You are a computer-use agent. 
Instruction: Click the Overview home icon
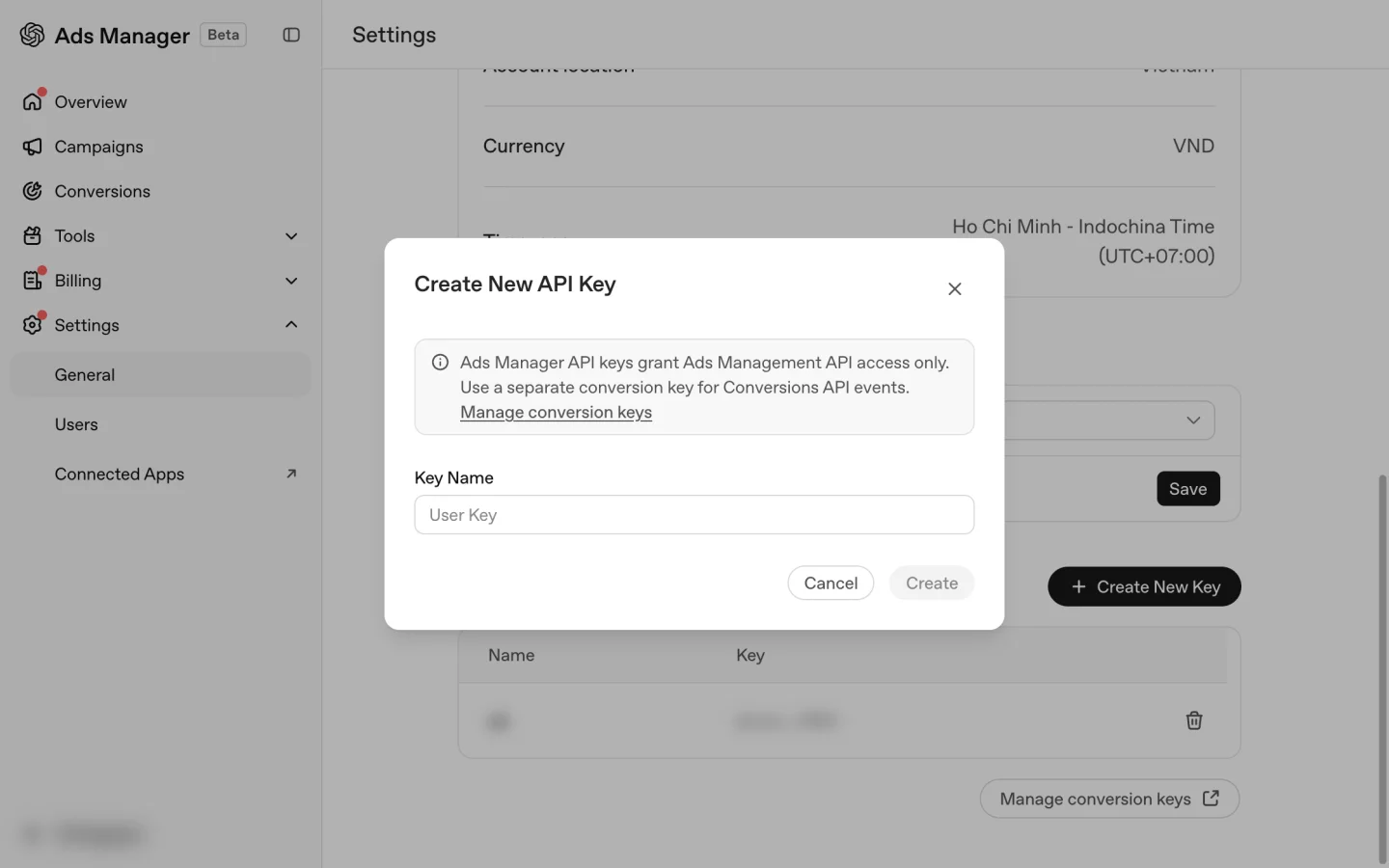pos(33,101)
